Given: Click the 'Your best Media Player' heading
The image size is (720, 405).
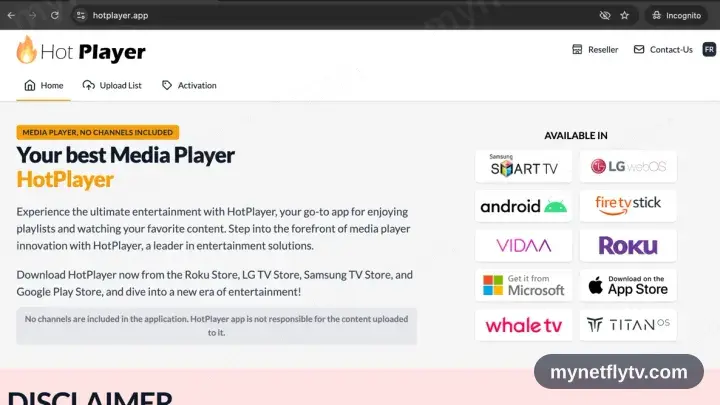Looking at the screenshot, I should (125, 155).
